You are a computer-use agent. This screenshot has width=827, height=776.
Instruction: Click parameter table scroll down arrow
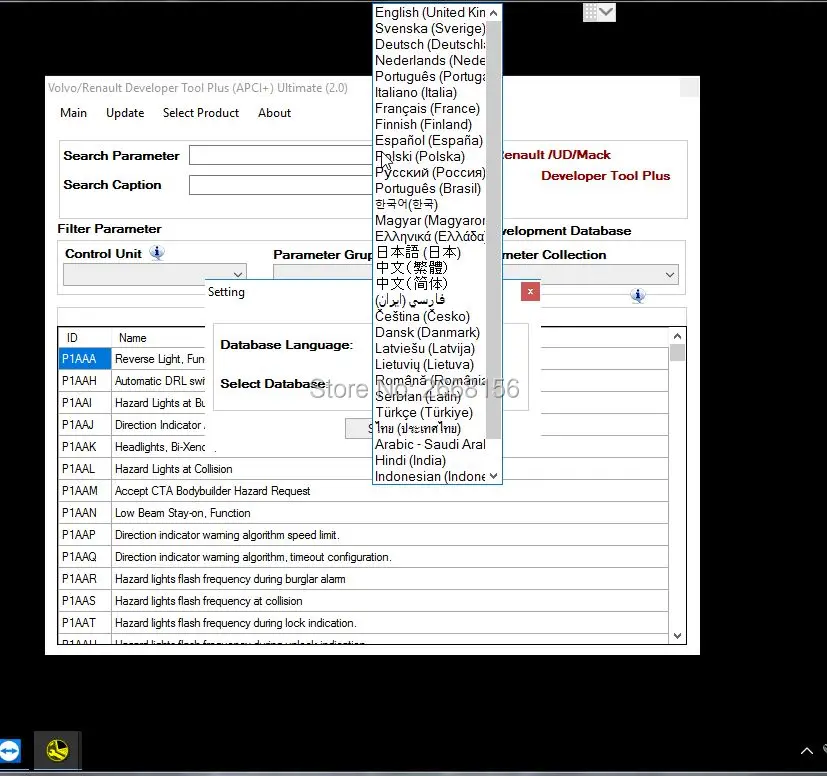677,636
